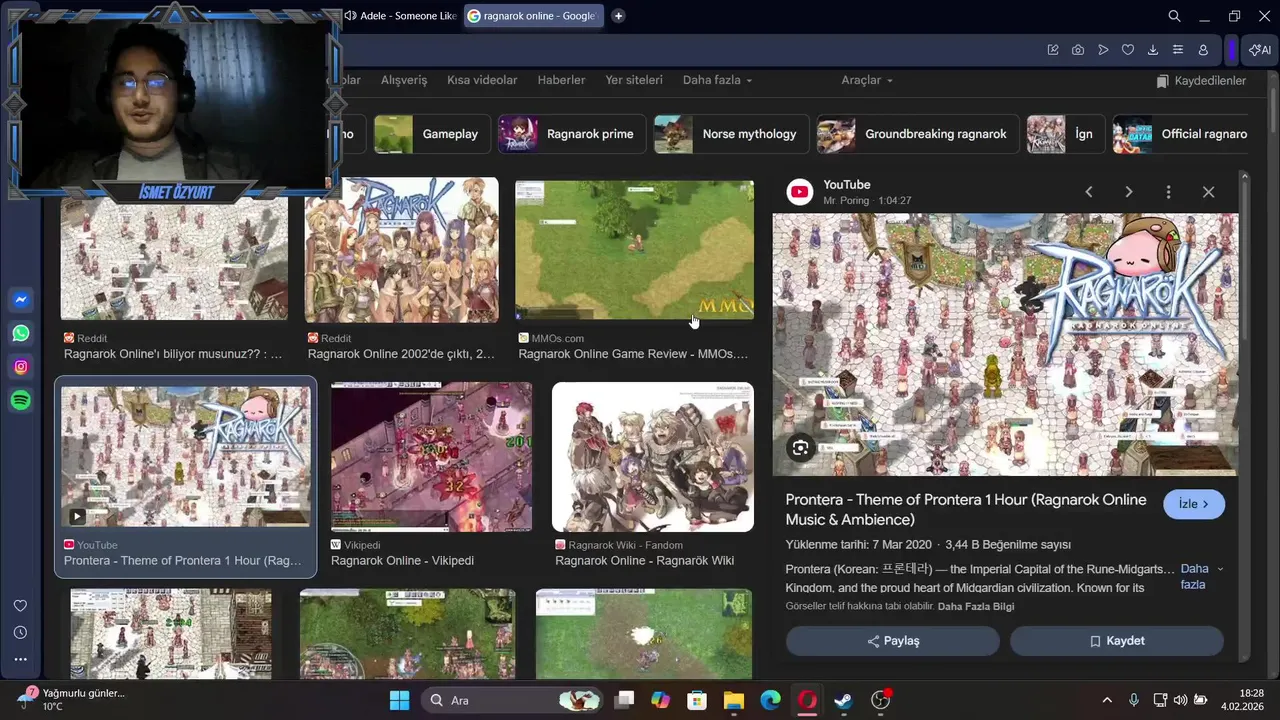
Task: Click the Paylaş share button
Action: (893, 641)
